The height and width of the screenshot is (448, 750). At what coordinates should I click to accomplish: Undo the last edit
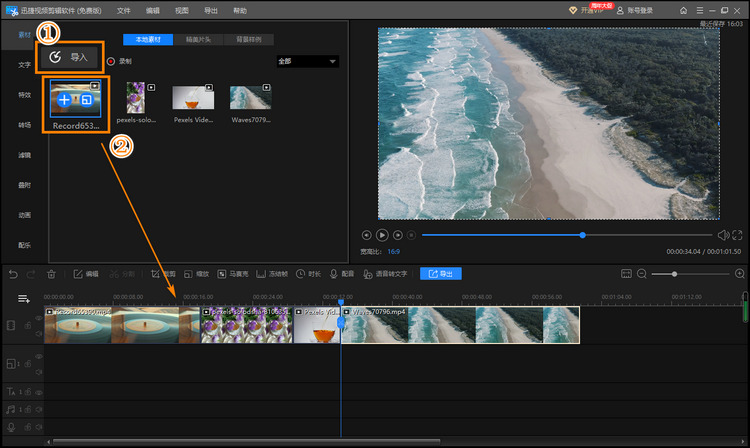[x=13, y=274]
